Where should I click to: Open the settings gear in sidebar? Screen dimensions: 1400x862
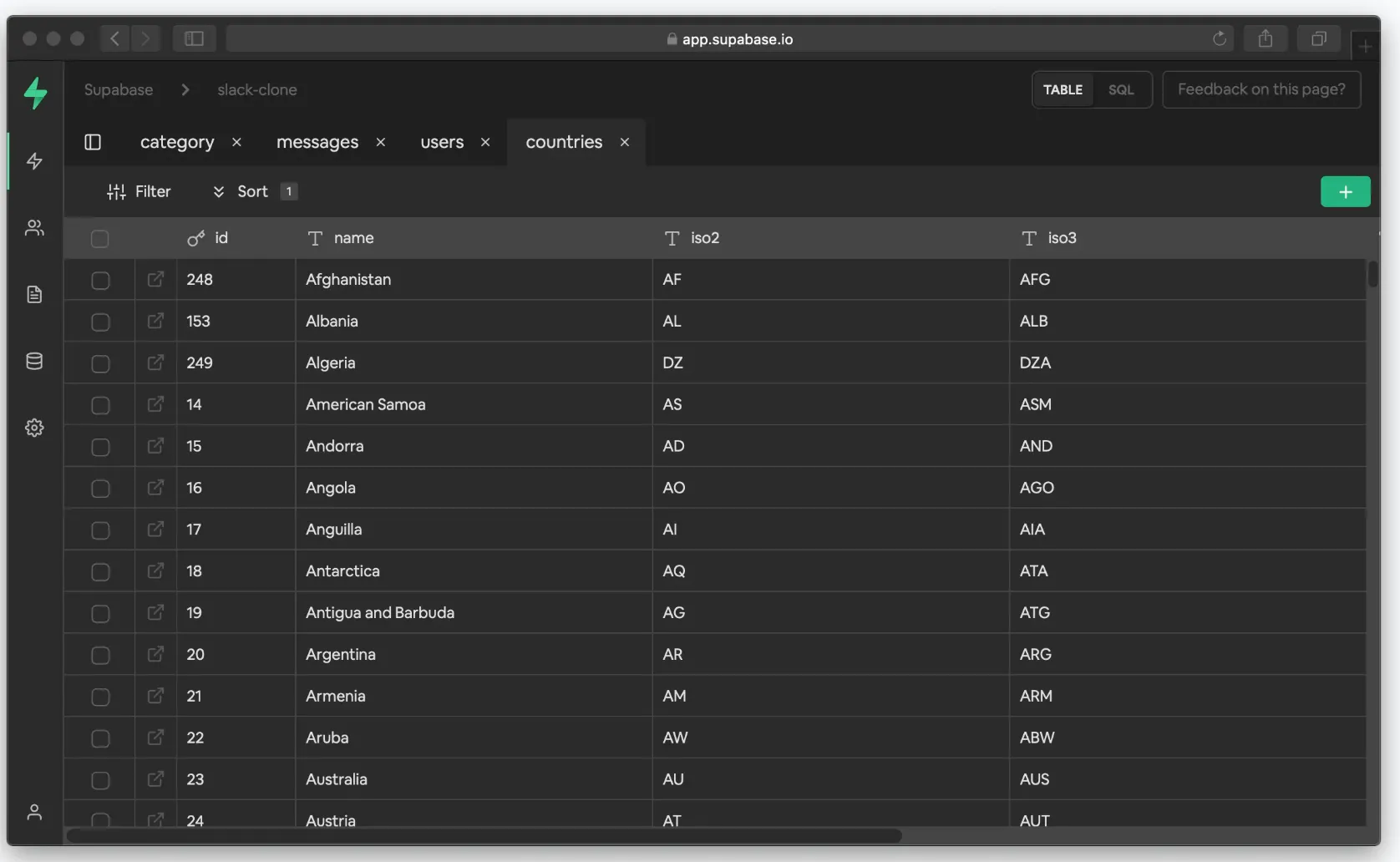[x=34, y=428]
